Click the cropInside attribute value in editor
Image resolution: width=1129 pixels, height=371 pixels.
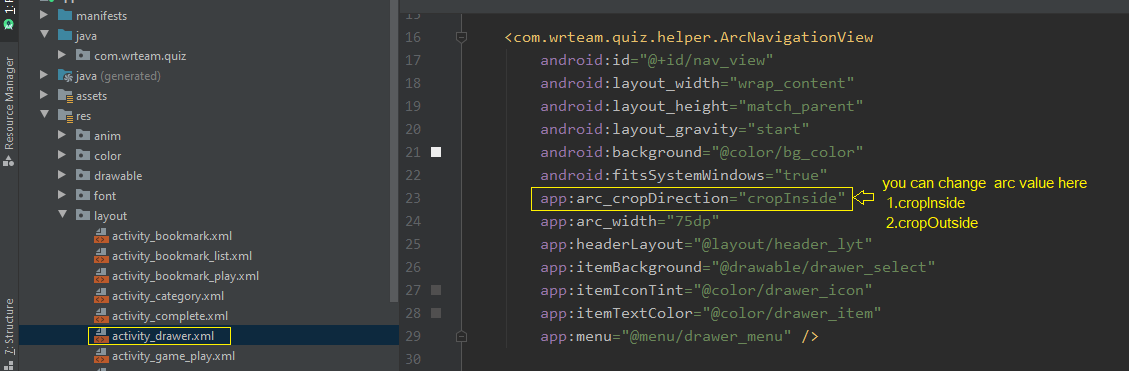[796, 198]
